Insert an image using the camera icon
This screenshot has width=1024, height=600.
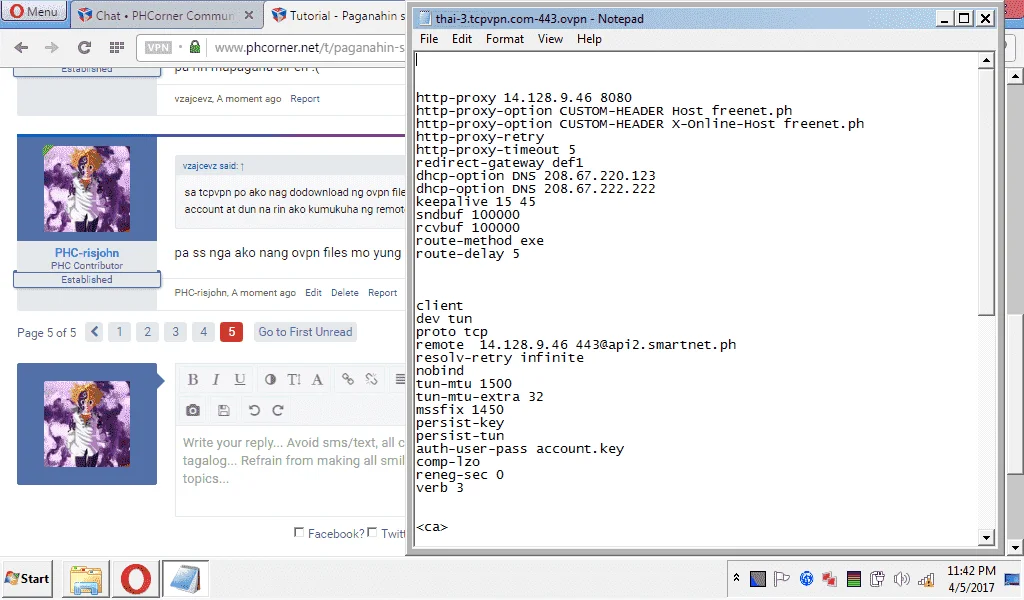coord(193,410)
